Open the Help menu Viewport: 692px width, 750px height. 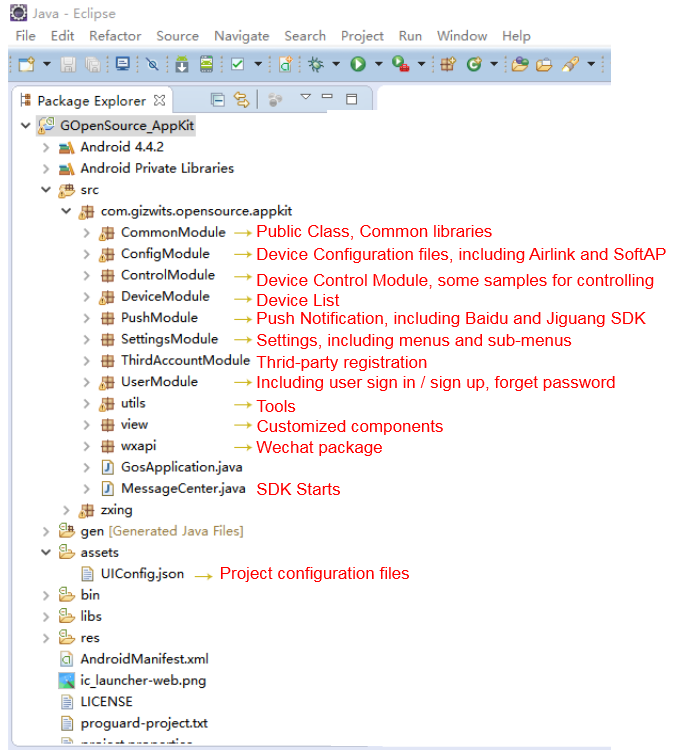coord(516,36)
